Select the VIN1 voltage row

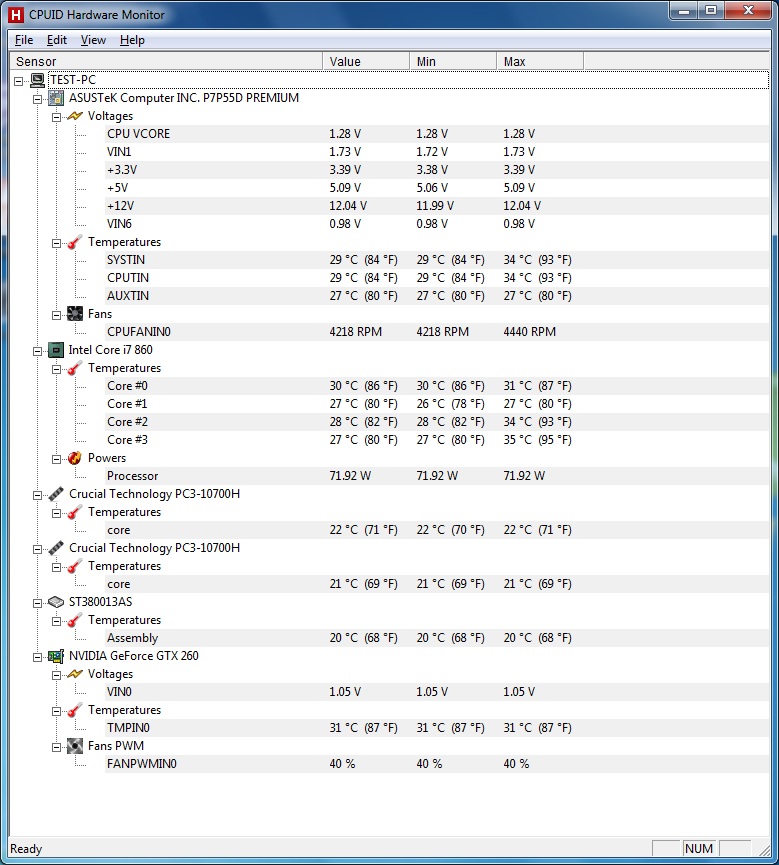coord(437,152)
